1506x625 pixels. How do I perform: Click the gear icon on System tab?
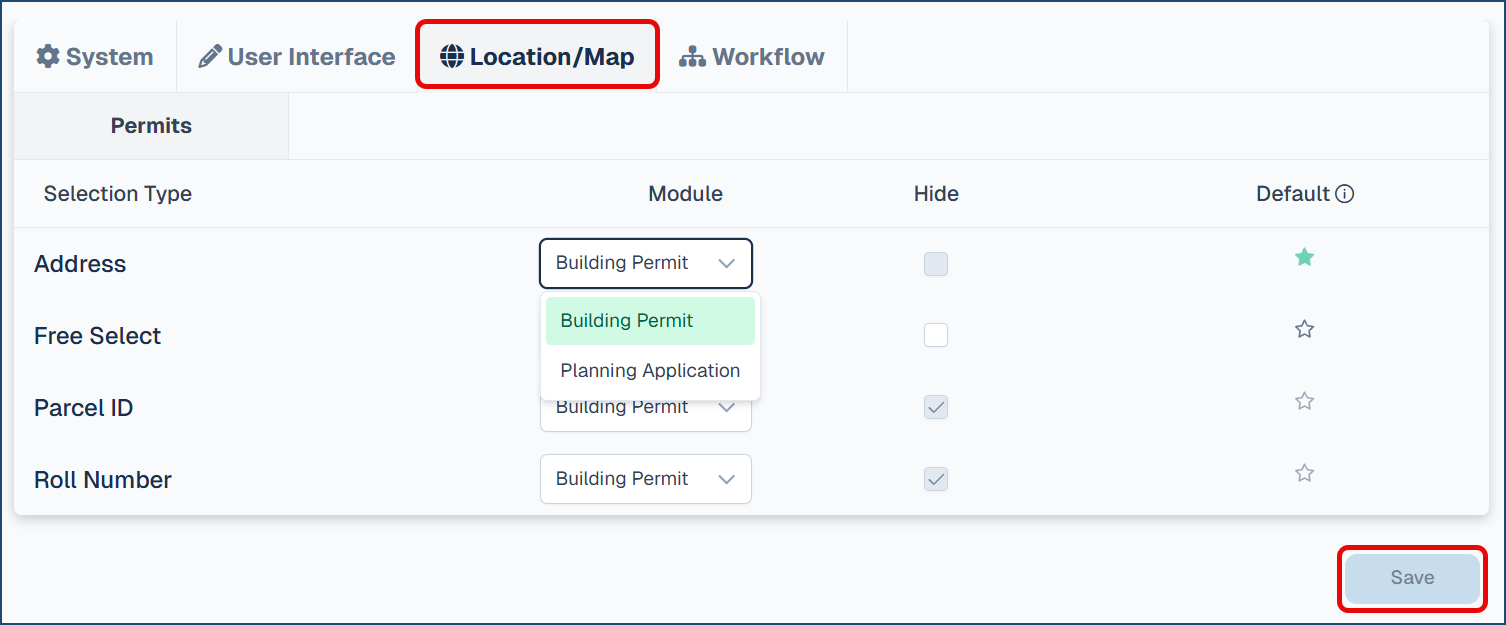(x=48, y=57)
